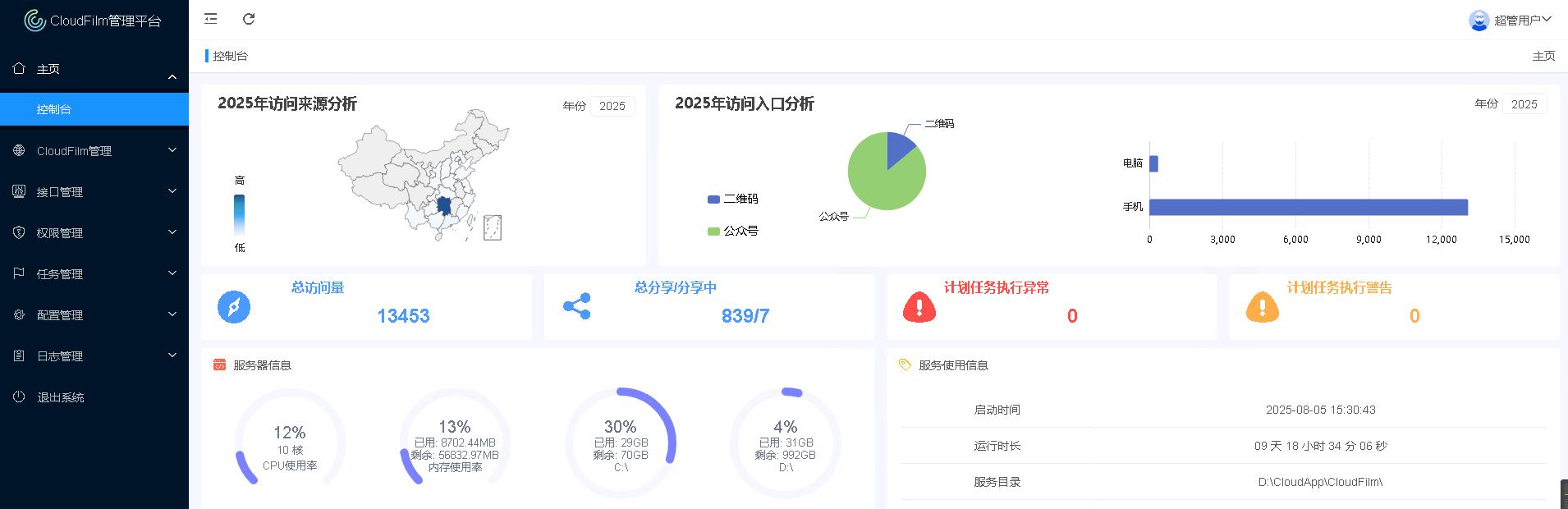Toggle the 公众号 legend item in pie chart

tap(732, 231)
